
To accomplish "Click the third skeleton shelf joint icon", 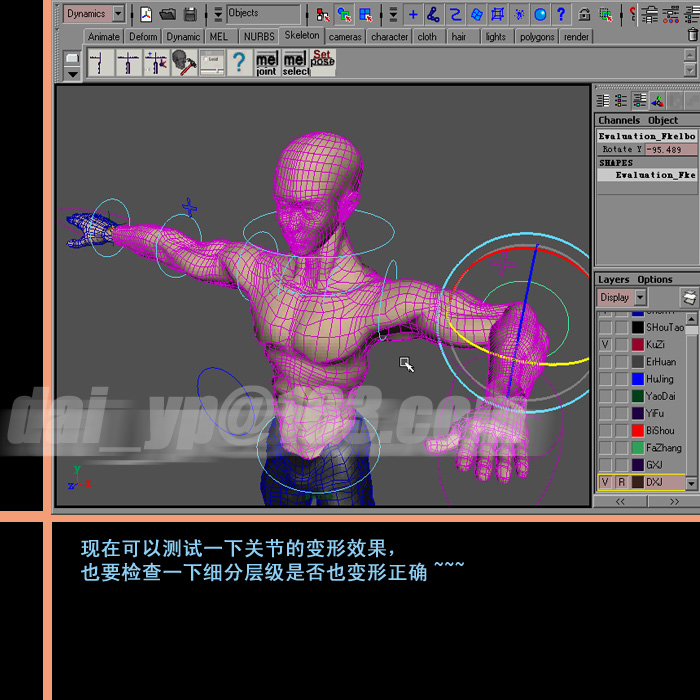I will (156, 62).
